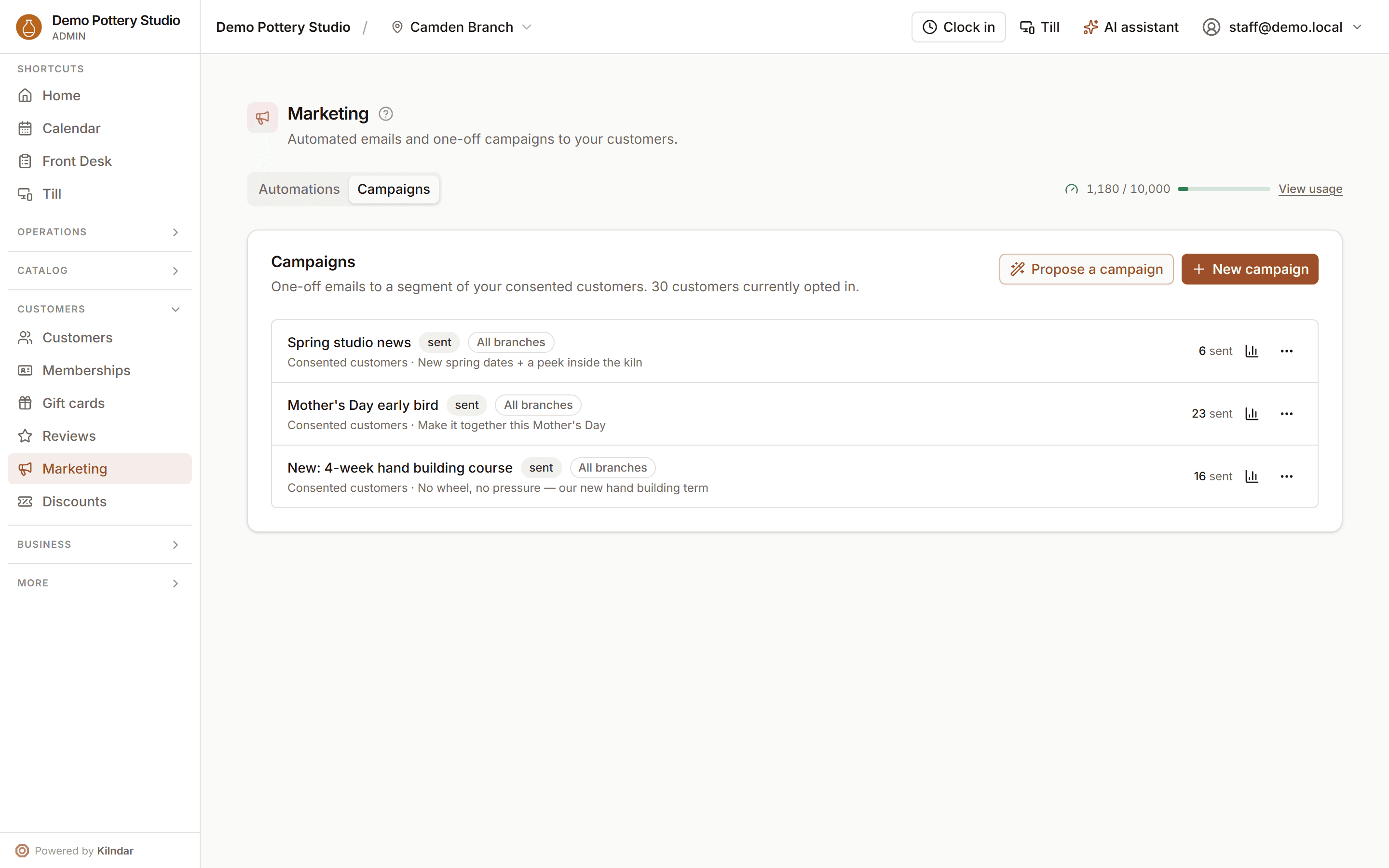Viewport: 1389px width, 868px height.
Task: Open more options for Mother's Day early bird
Action: tap(1287, 413)
